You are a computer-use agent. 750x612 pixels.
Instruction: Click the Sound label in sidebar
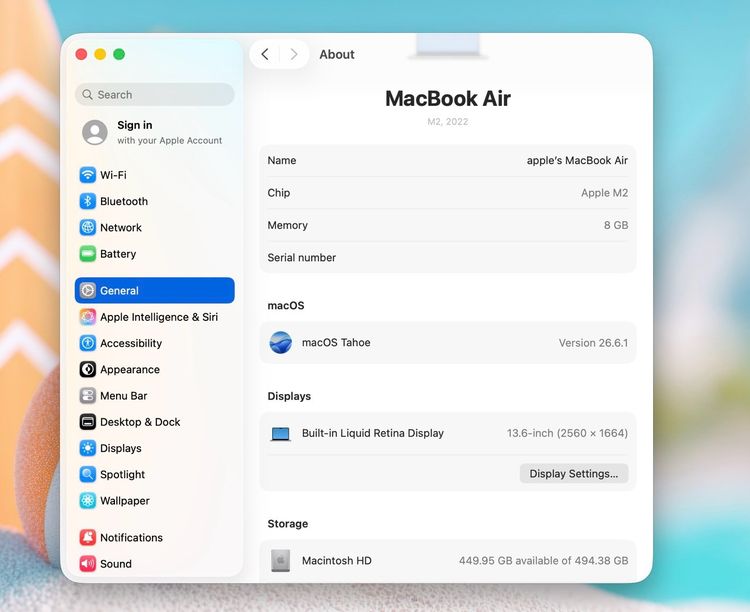pos(116,564)
